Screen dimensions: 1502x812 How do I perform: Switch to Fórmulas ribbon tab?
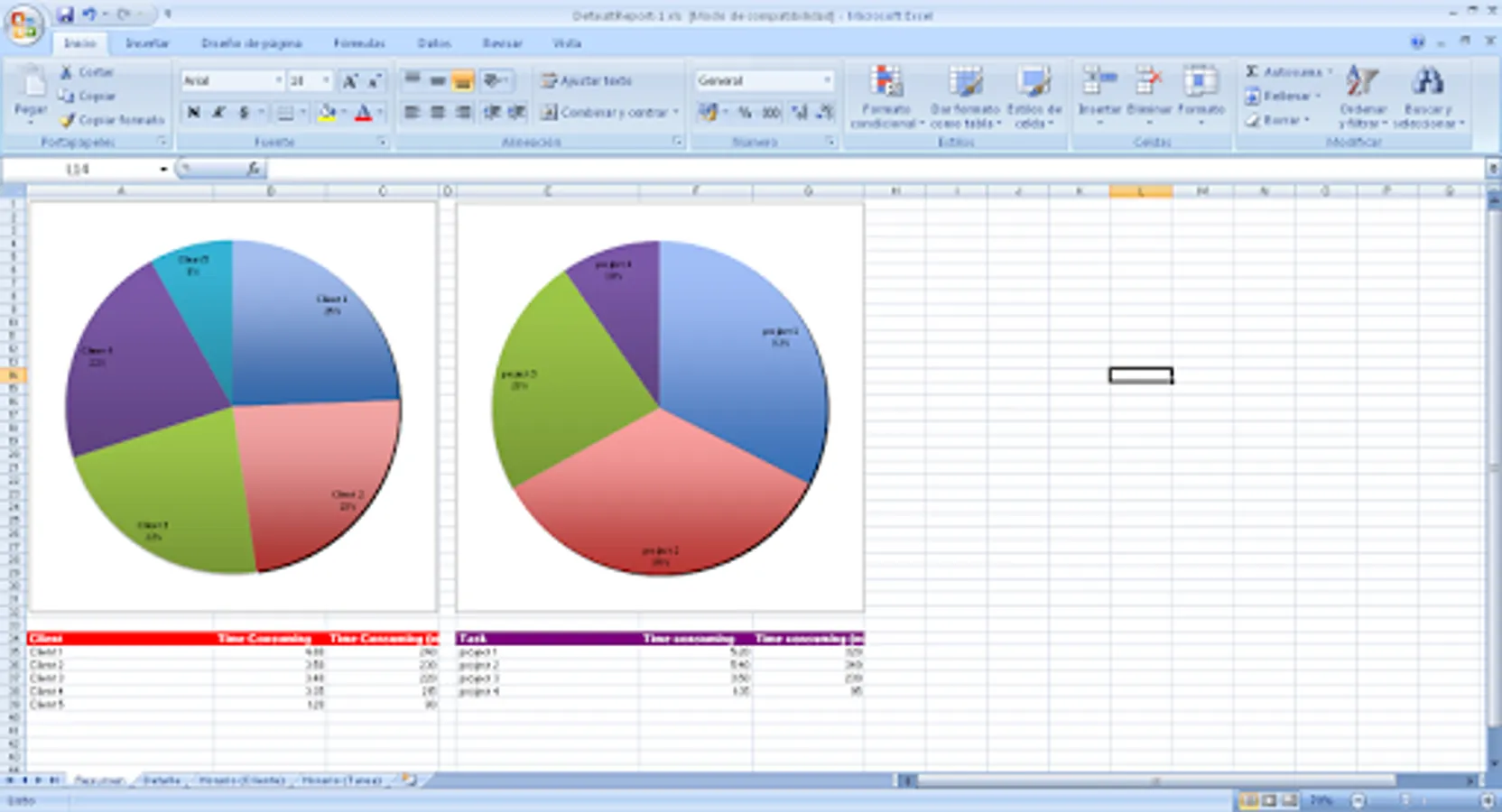click(x=359, y=43)
